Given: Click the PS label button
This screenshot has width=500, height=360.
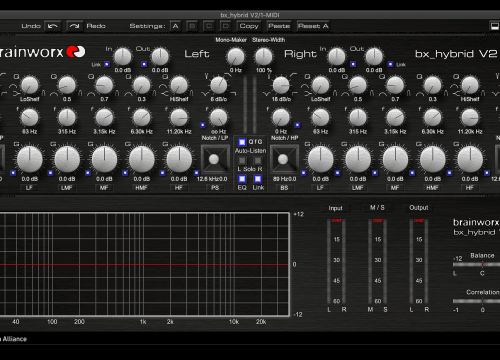Looking at the screenshot, I should tap(215, 188).
